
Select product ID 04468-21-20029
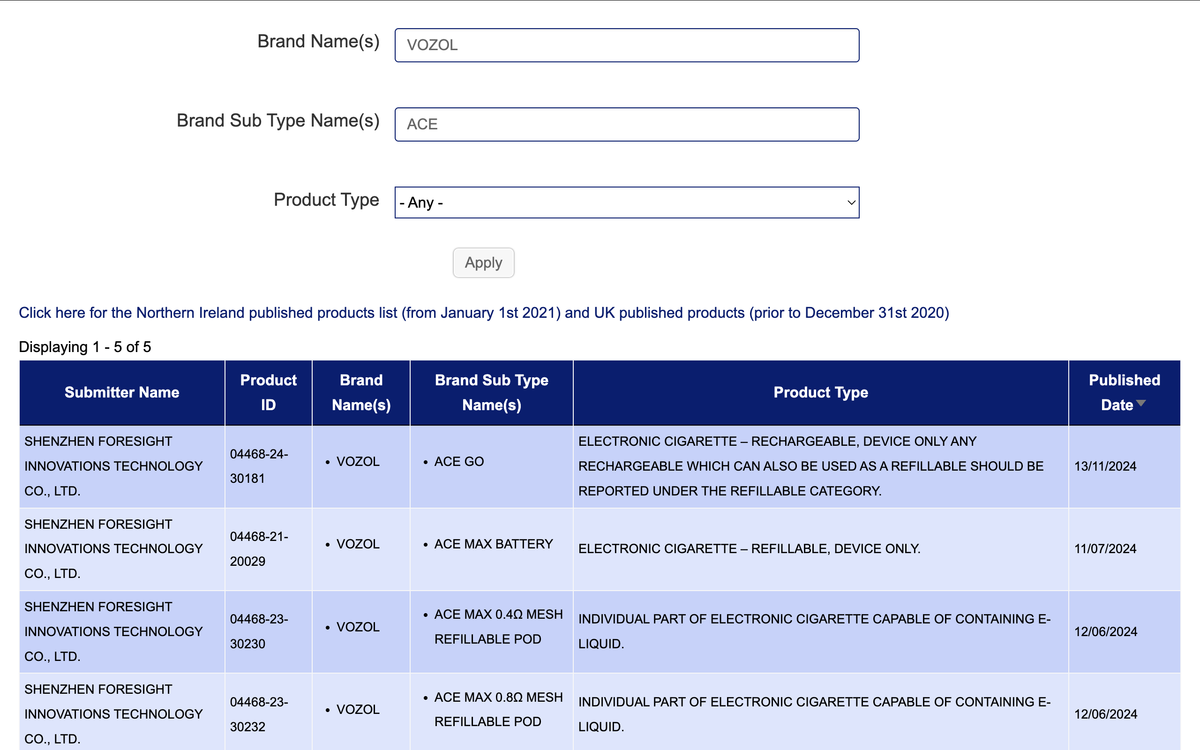click(259, 549)
